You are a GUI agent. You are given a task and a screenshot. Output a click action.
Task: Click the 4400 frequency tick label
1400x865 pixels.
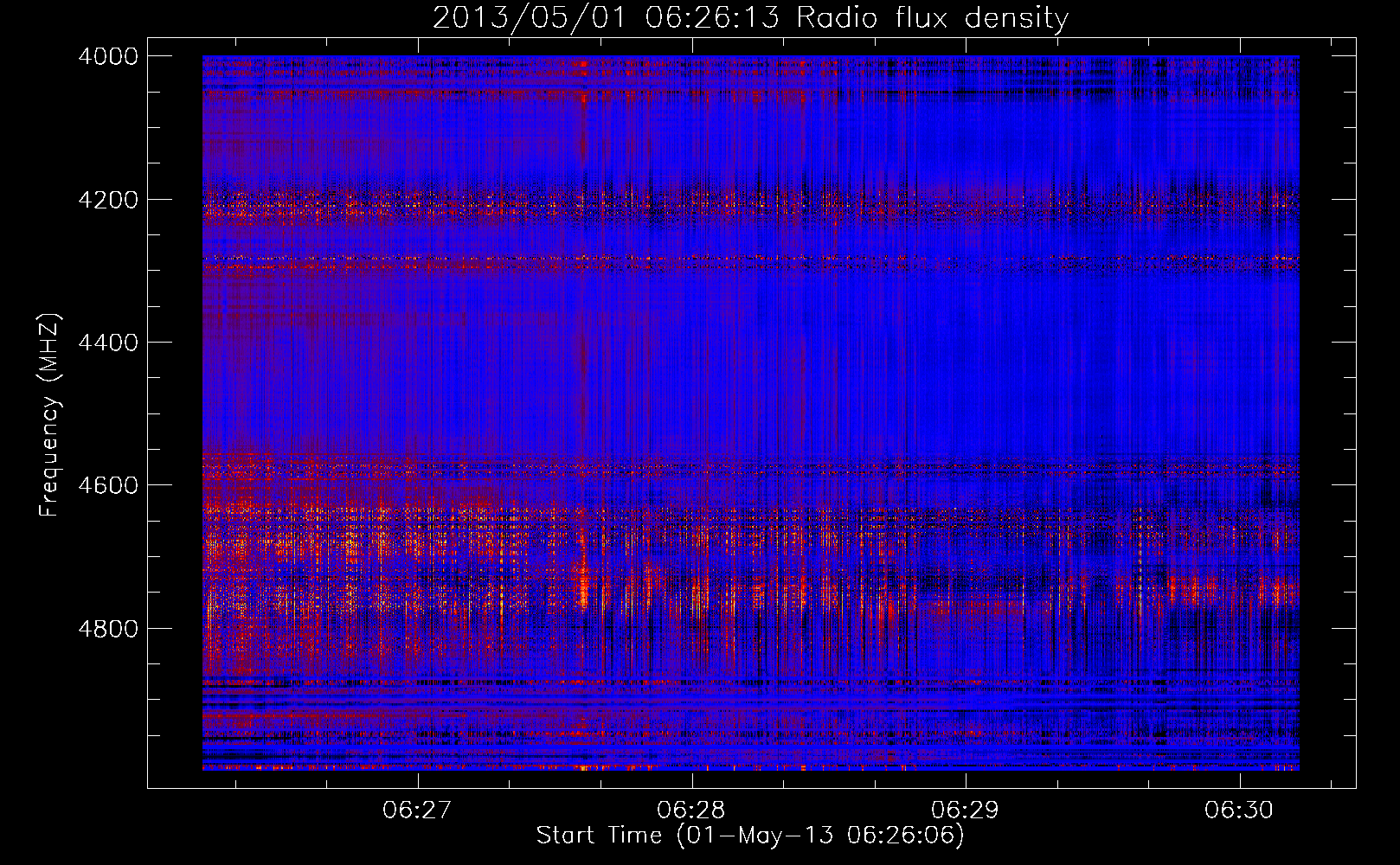coord(108,343)
